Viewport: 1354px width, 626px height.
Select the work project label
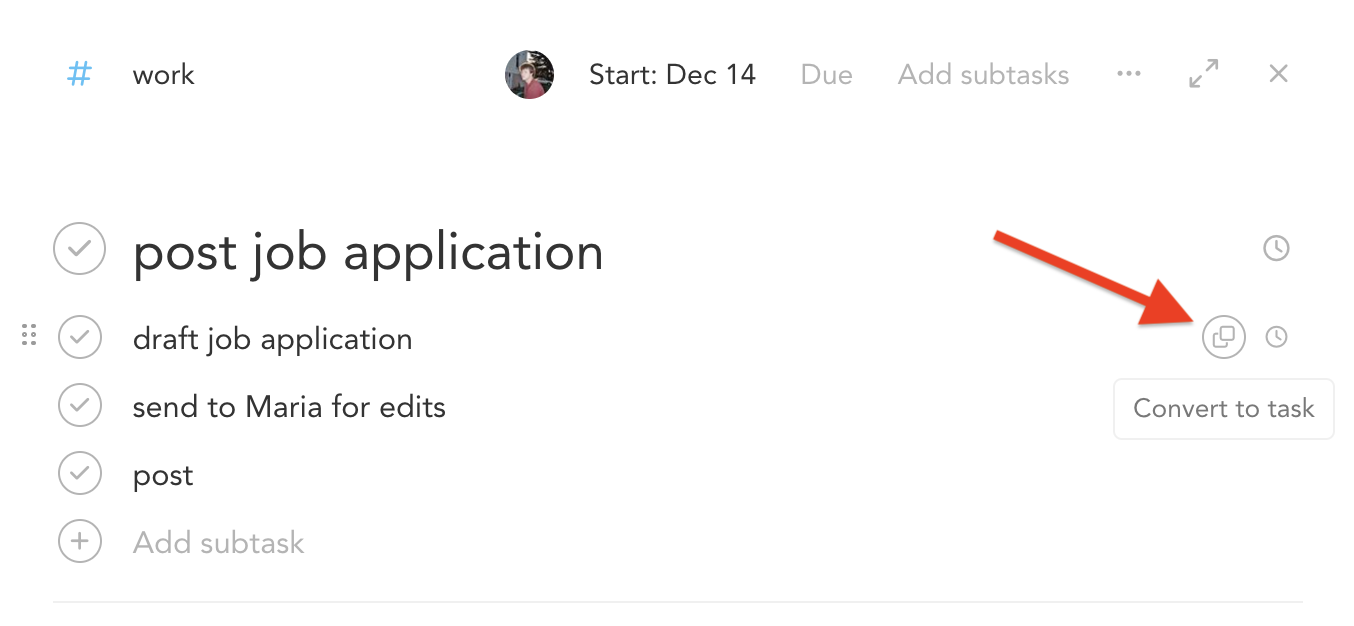click(x=163, y=74)
